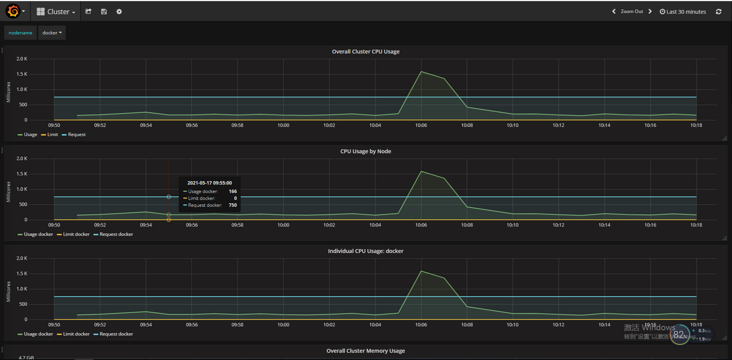Open Overall Cluster CPU Usage panel title
732x360 pixels.
(366, 52)
